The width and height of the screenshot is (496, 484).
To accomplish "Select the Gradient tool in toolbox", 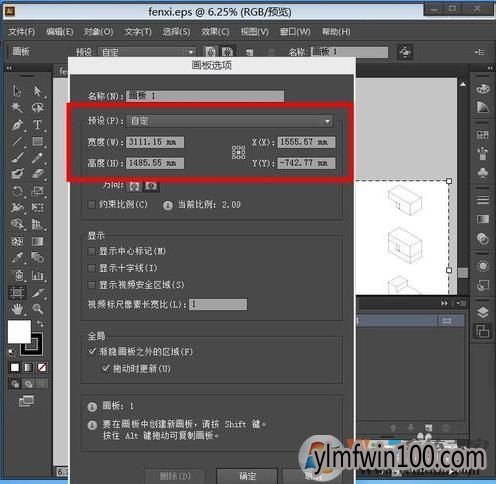I will [x=37, y=241].
